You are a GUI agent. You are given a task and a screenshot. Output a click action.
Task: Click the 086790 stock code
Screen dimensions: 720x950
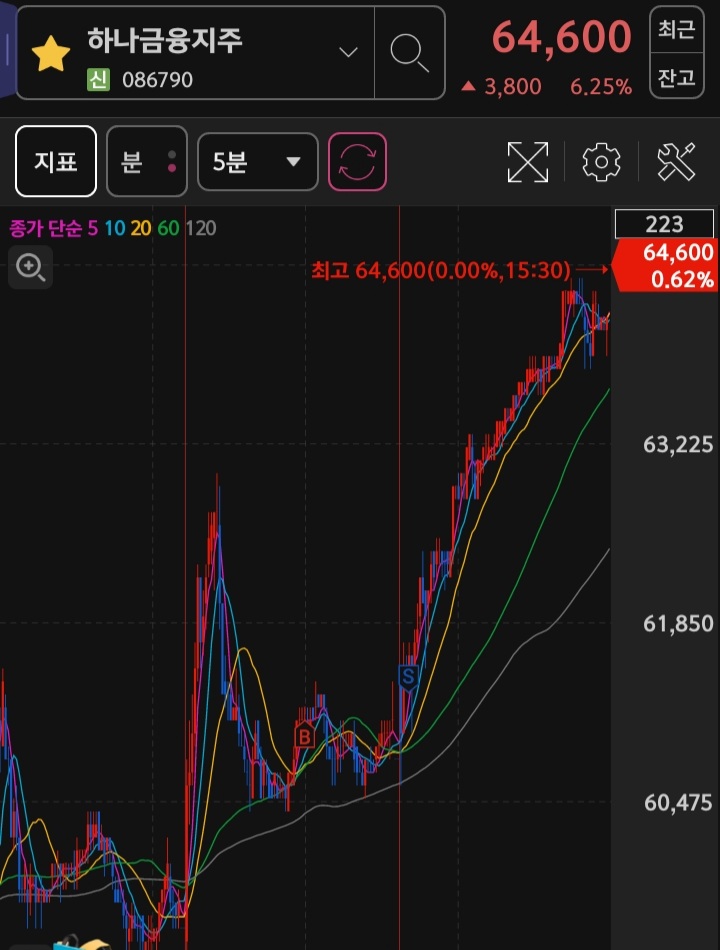pos(158,80)
